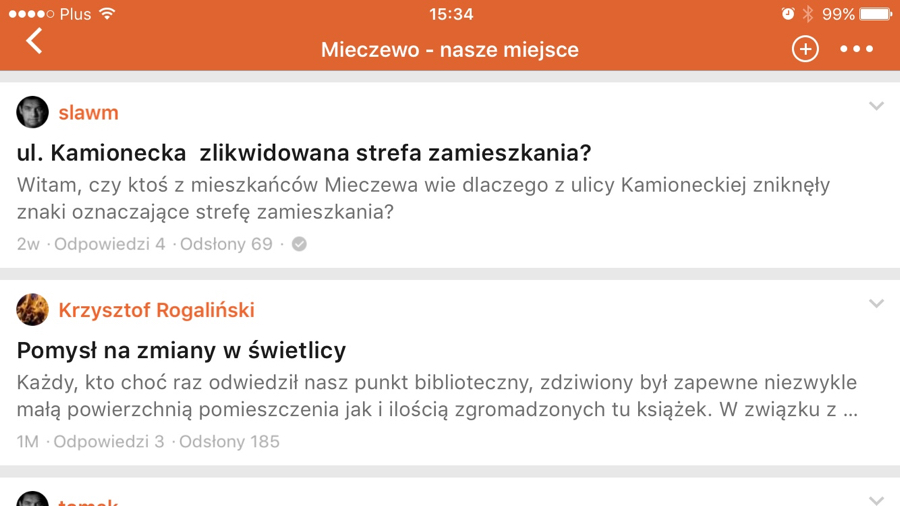Screen dimensions: 900x506
Task: Open username link slawm
Action: point(88,112)
